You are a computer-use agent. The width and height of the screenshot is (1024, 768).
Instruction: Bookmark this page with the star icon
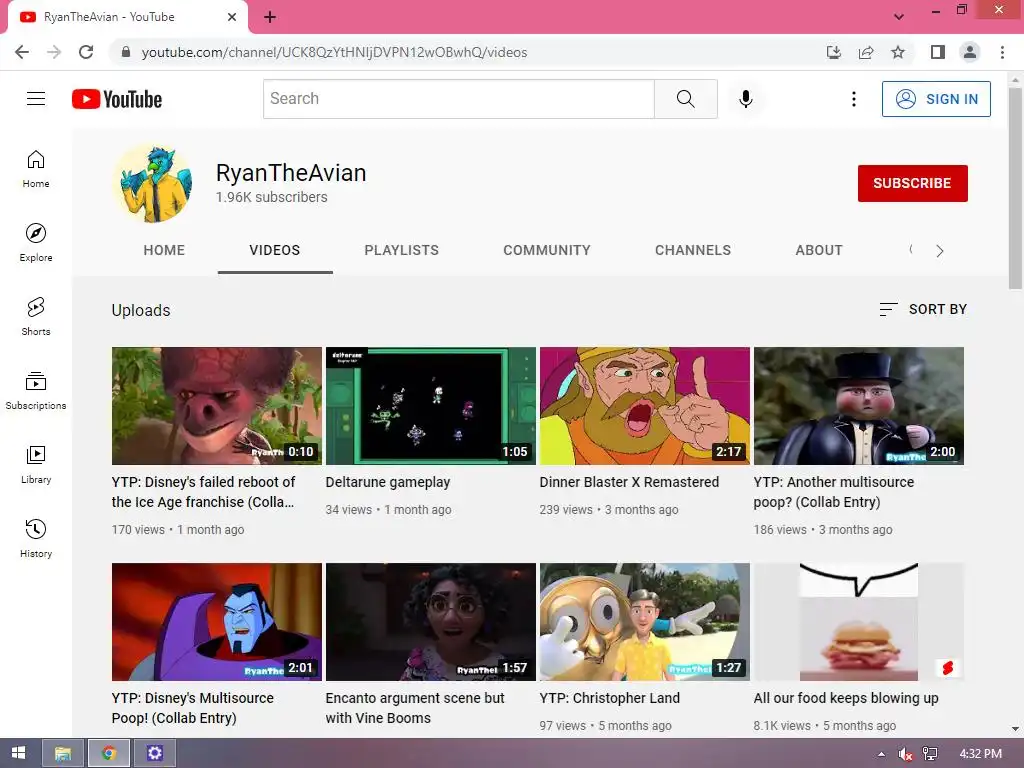pyautogui.click(x=898, y=52)
